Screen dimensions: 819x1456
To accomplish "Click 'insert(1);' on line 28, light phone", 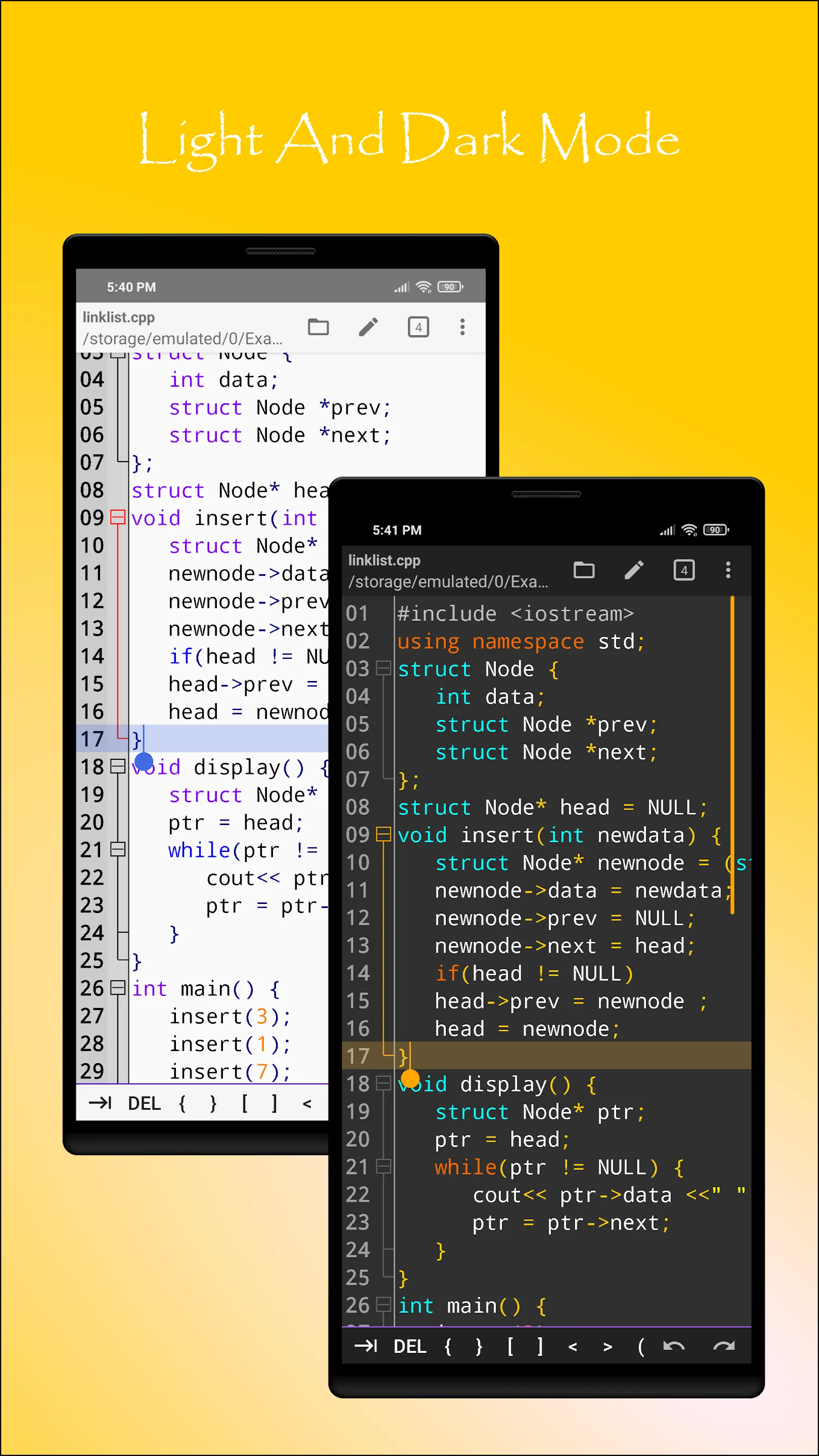I will 230,1044.
